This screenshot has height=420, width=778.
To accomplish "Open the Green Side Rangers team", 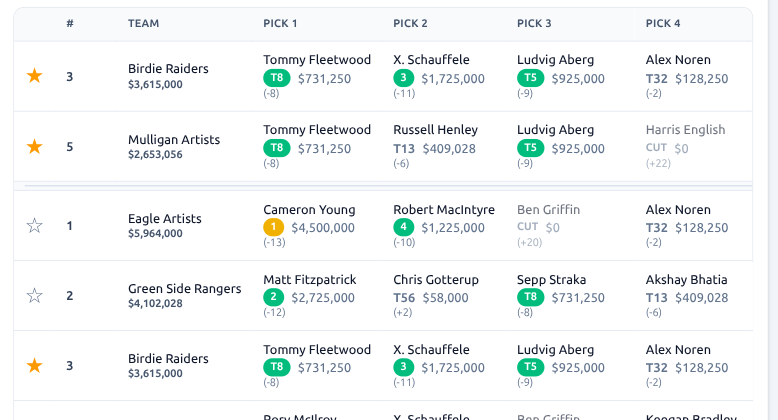I will click(184, 289).
